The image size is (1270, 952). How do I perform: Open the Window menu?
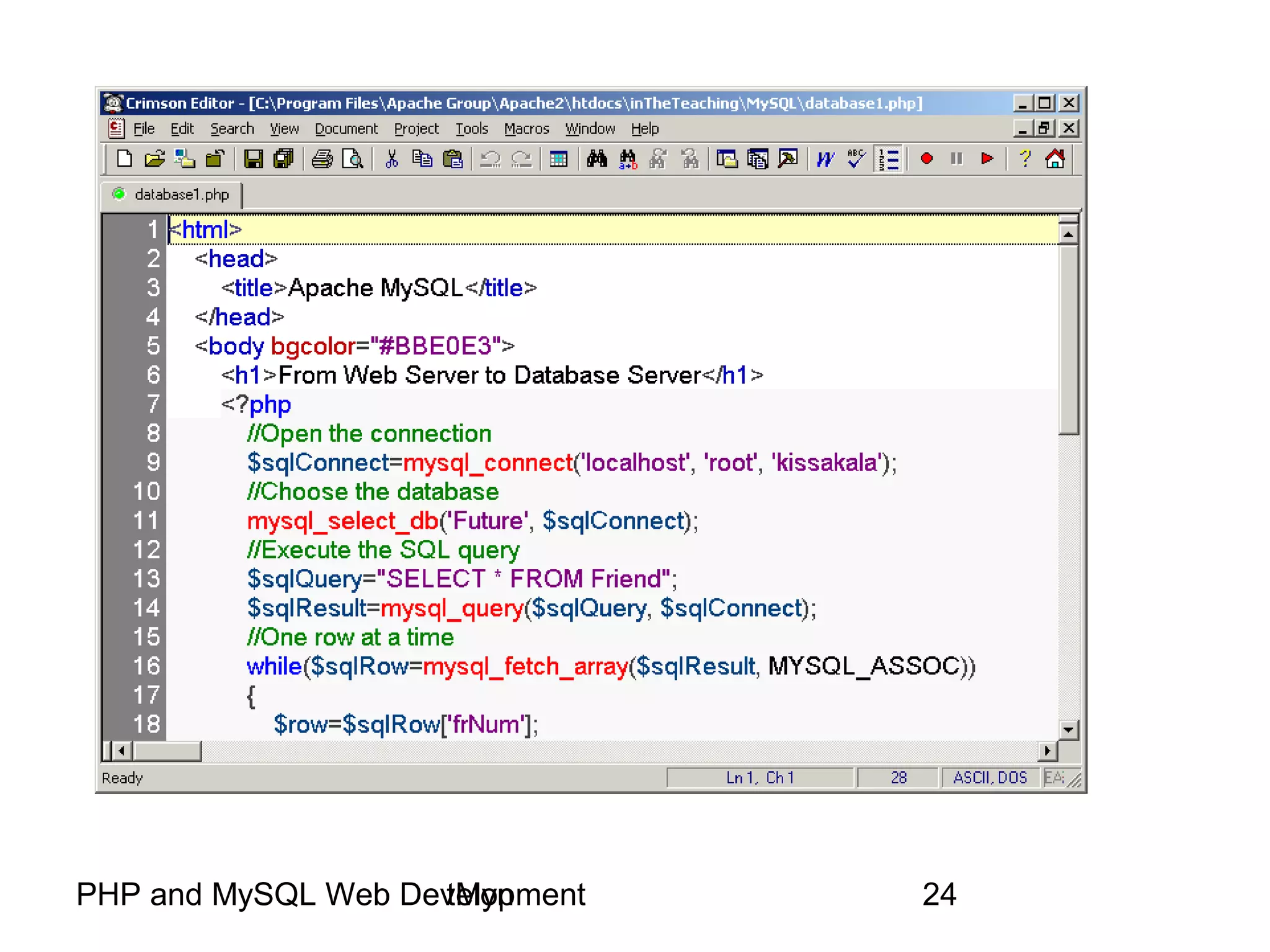(x=590, y=129)
